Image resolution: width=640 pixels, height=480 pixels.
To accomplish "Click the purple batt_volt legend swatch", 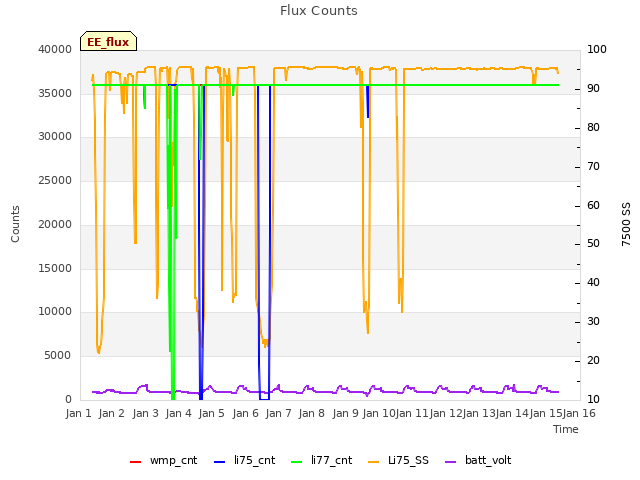I will pyautogui.click(x=450, y=462).
